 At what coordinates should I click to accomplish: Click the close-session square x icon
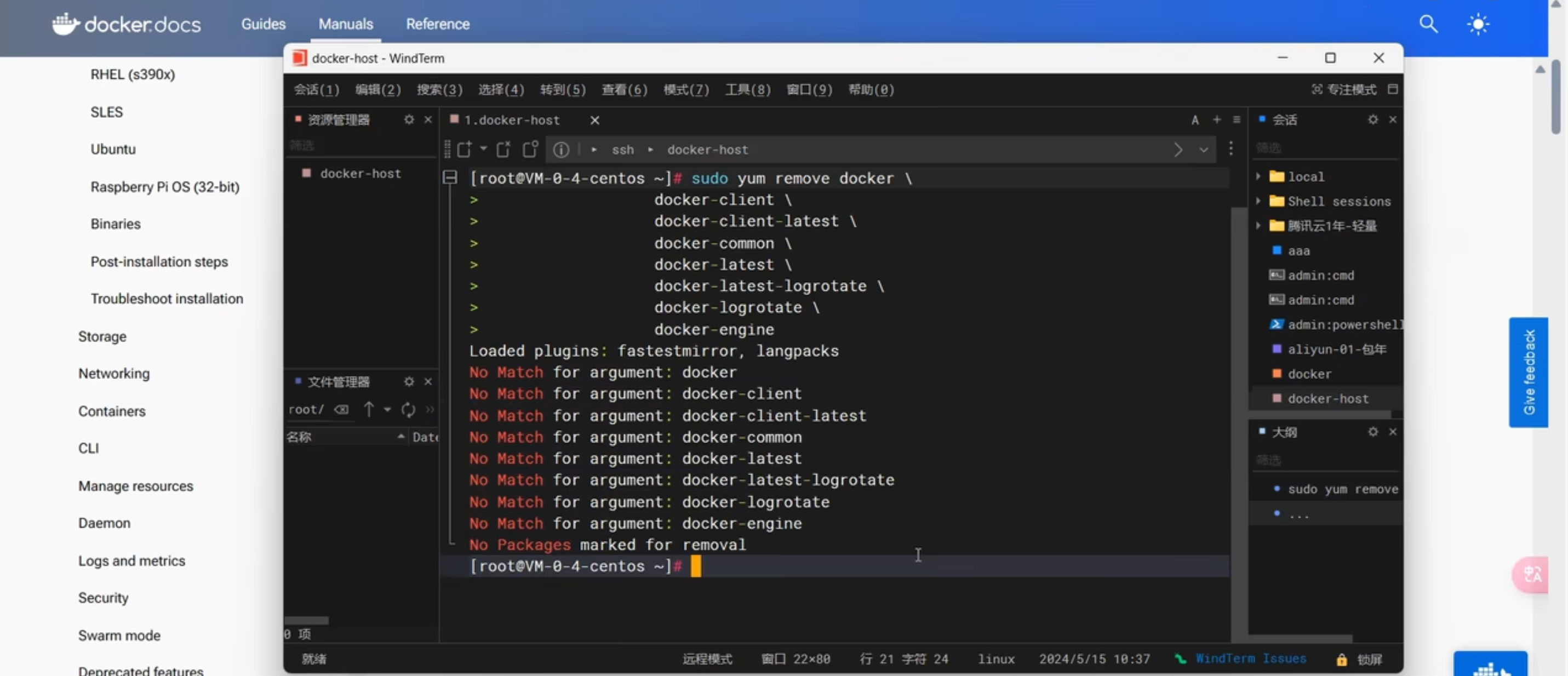[503, 149]
